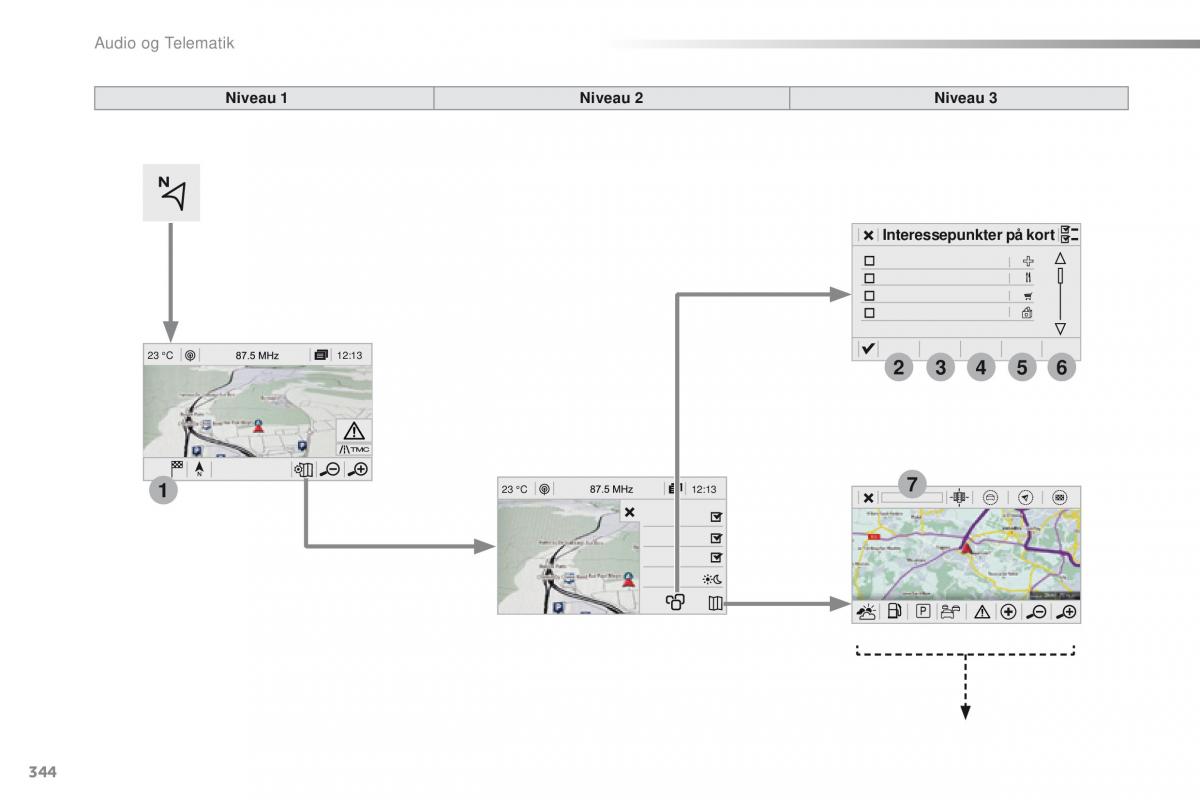
Task: Click the POI list scroll-down arrow
Action: pos(1061,328)
